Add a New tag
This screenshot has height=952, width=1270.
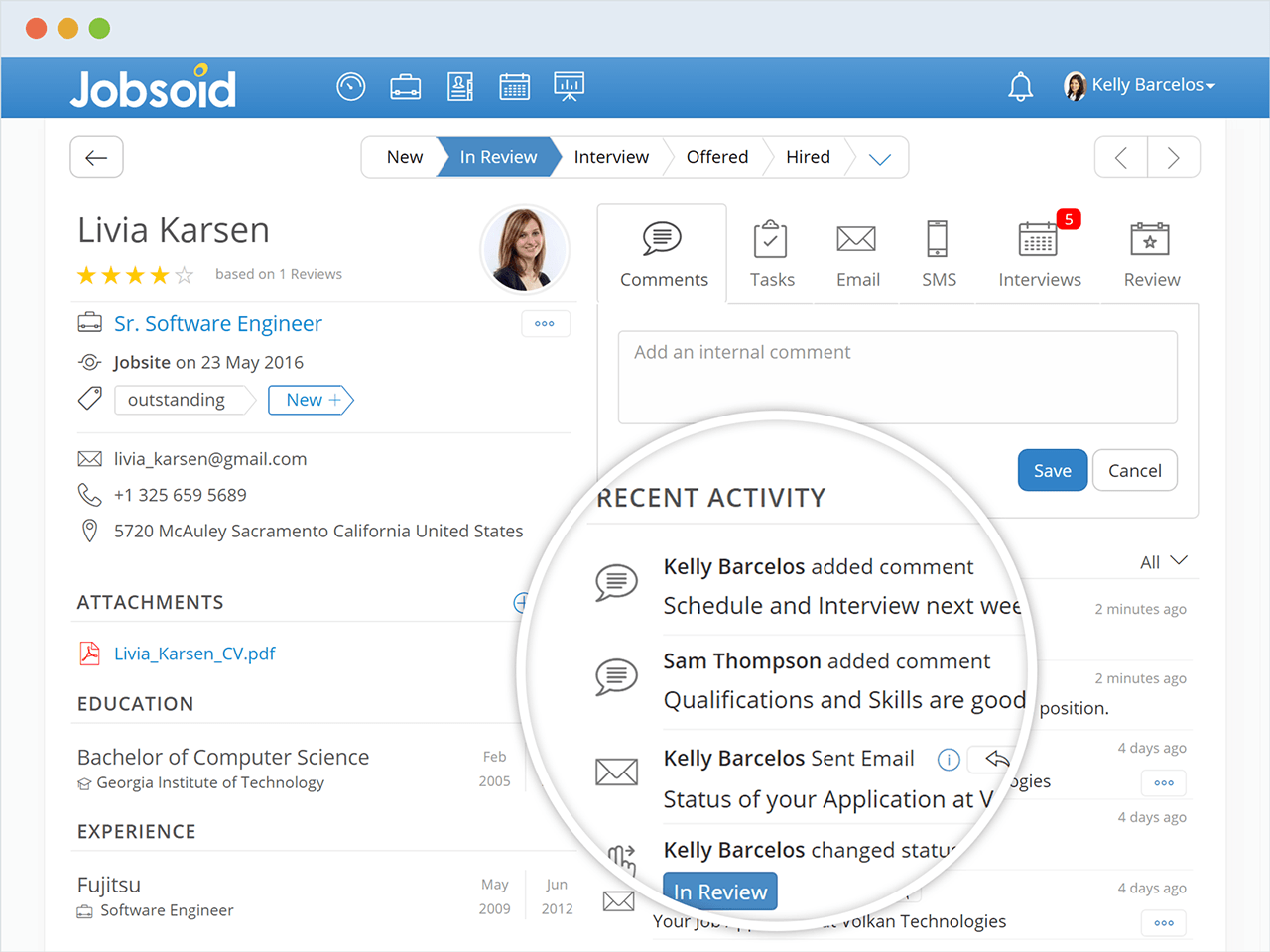coord(312,400)
